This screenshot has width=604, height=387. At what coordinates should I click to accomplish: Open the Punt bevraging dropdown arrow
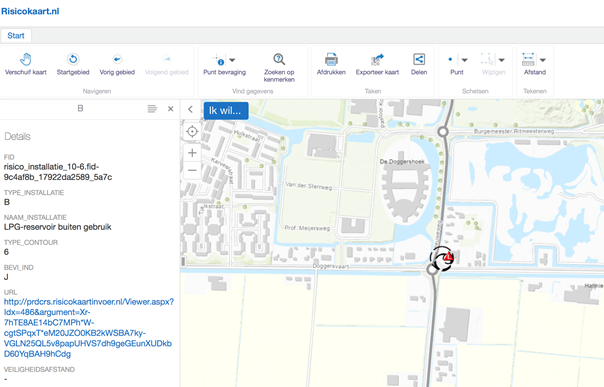coord(232,60)
